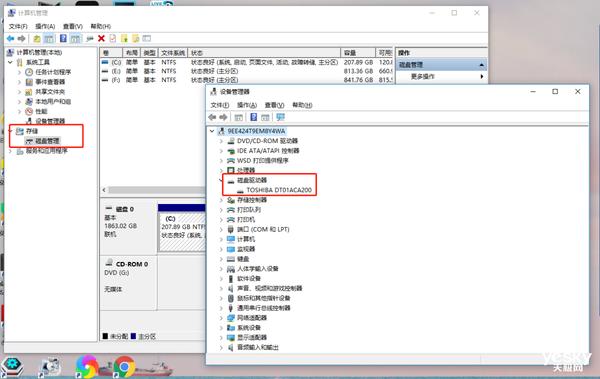Screen dimensions: 600x379
Task: Select TOSHIBA DT01ACA200 disk drive
Action: point(279,190)
